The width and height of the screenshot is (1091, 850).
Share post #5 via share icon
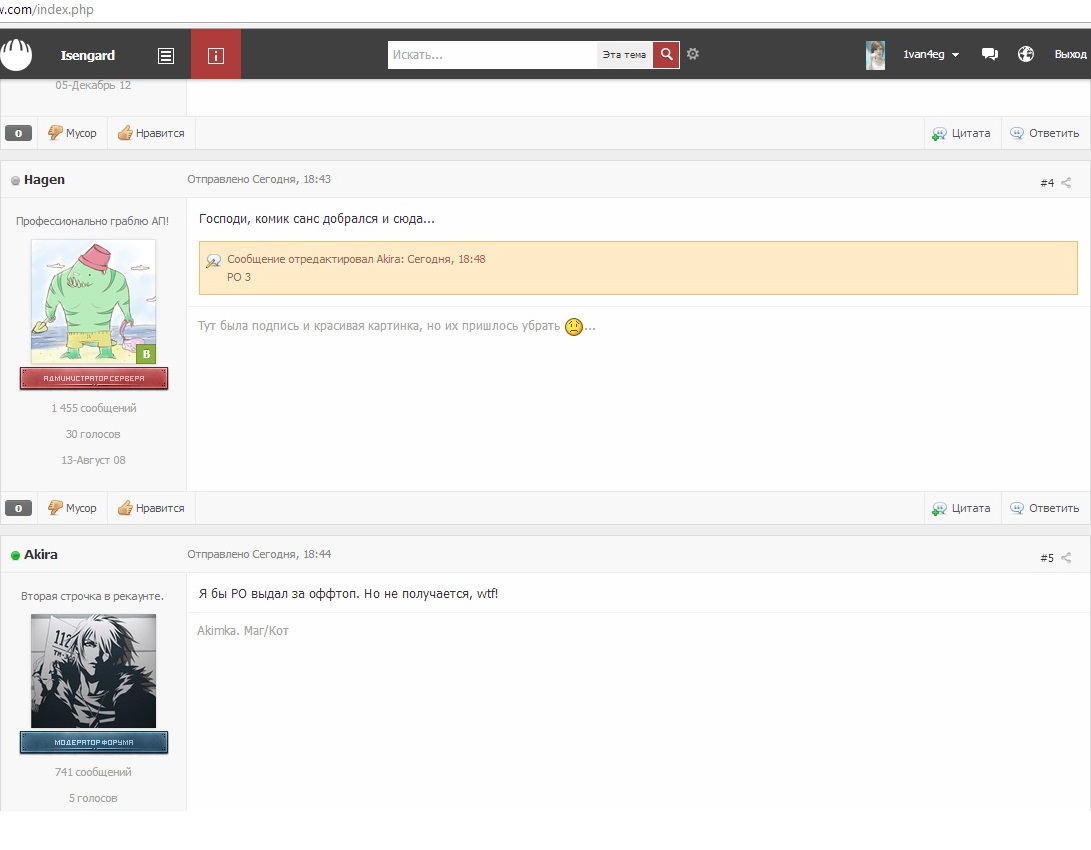[x=1066, y=557]
